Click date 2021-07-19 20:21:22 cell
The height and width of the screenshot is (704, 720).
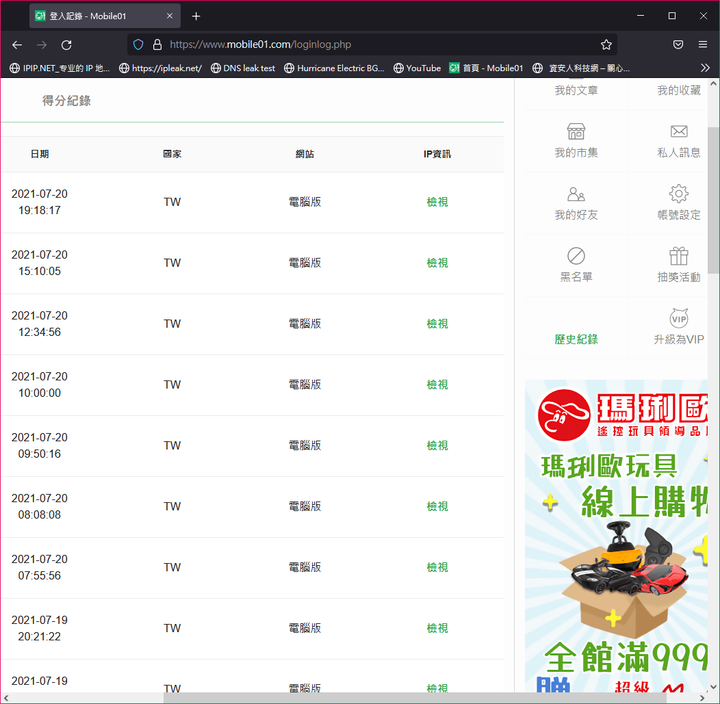pos(39,628)
